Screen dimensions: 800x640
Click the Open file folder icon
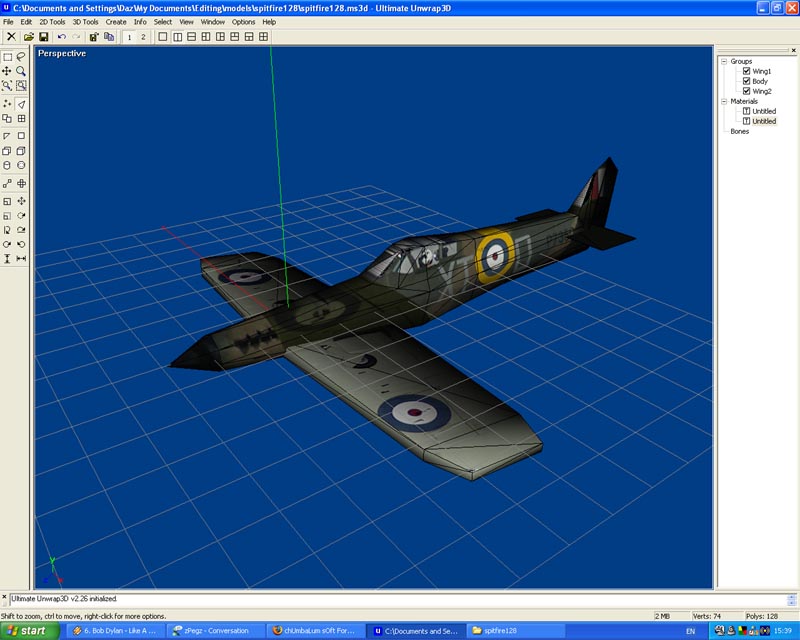point(29,37)
